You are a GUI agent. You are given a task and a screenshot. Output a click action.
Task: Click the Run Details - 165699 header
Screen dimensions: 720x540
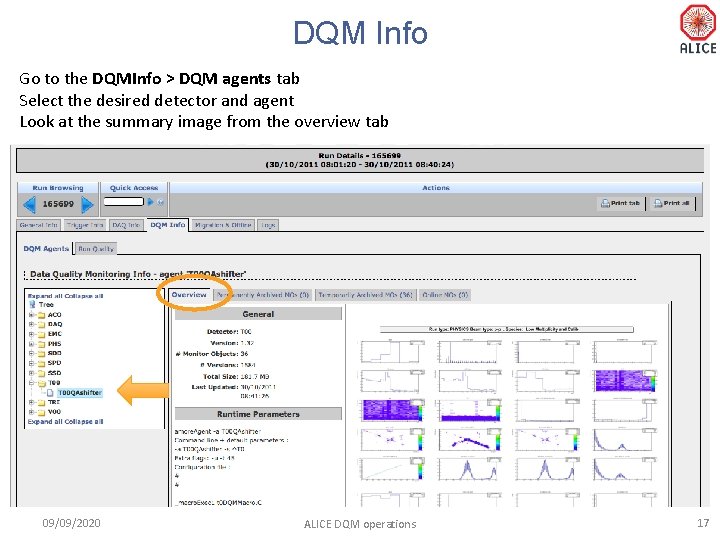360,156
